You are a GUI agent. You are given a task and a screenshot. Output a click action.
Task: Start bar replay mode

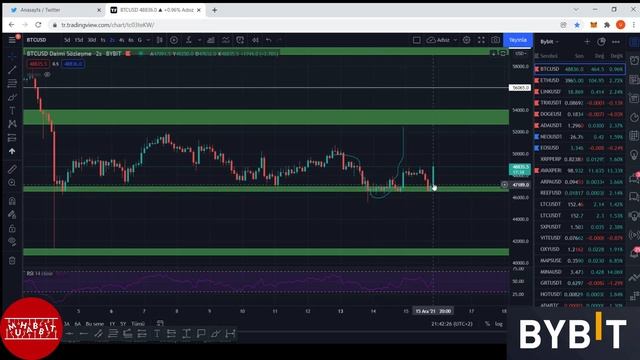[255, 40]
